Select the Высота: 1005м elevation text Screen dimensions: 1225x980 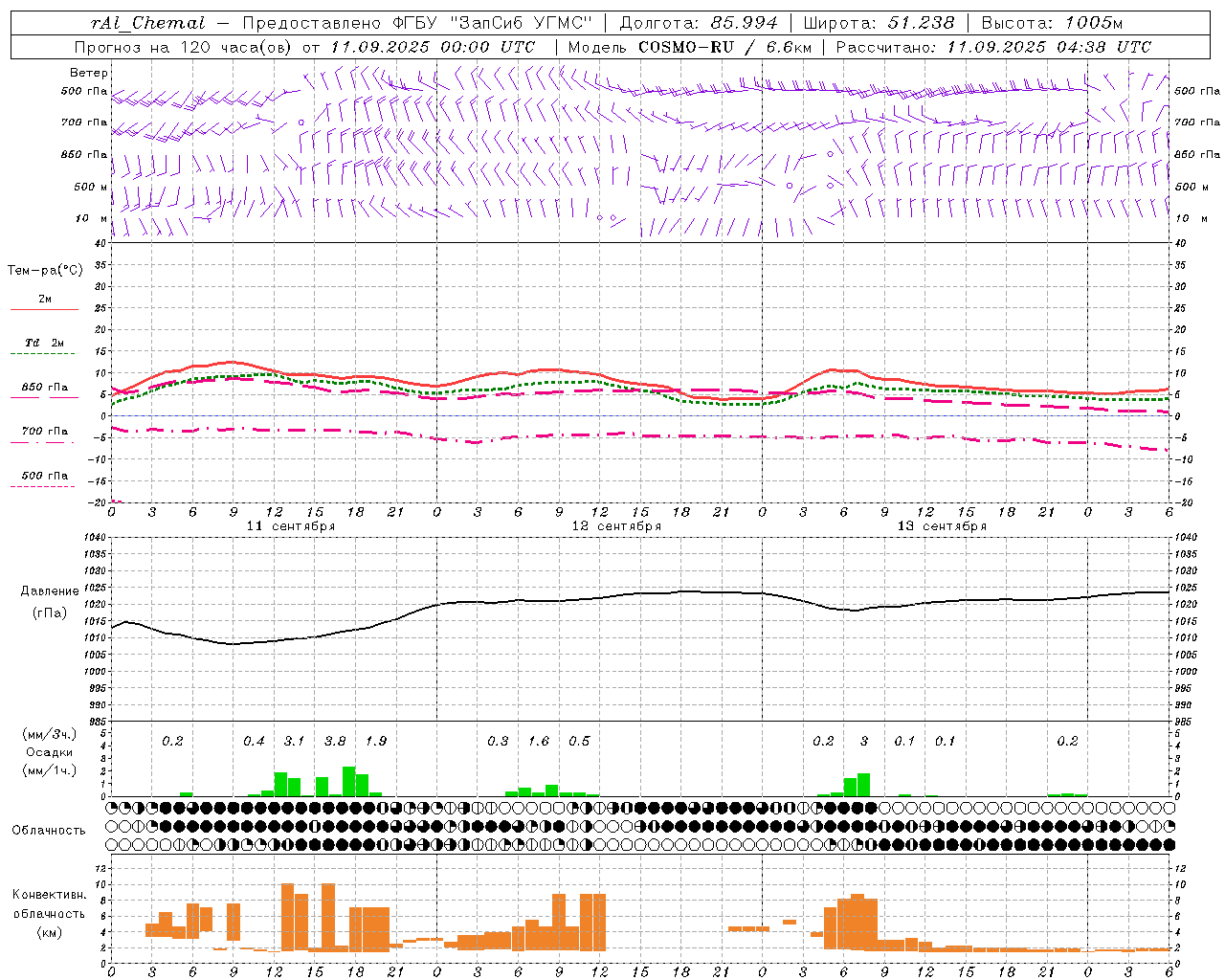click(x=1052, y=23)
